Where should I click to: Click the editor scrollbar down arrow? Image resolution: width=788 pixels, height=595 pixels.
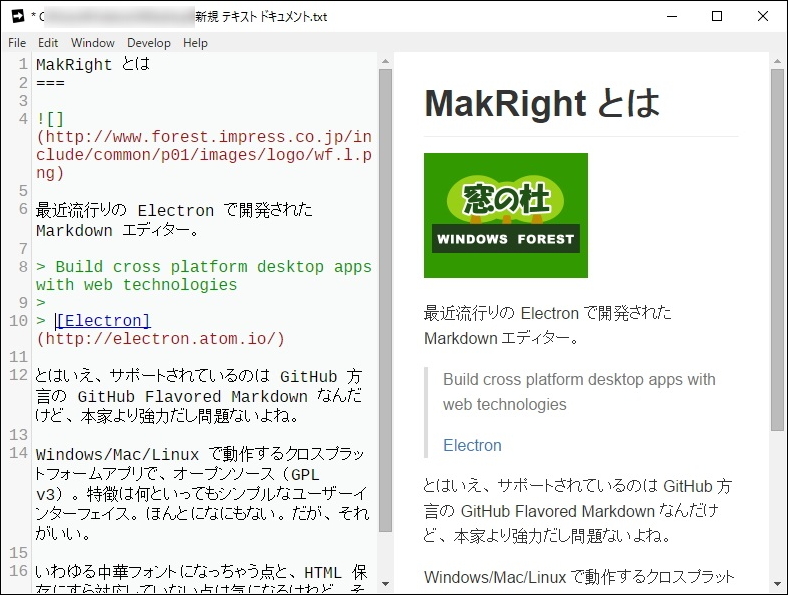[x=385, y=584]
